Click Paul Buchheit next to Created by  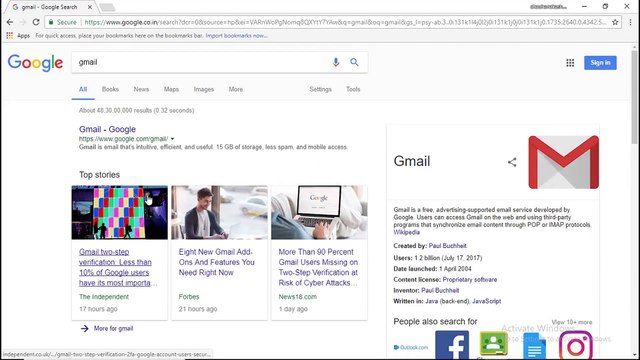click(447, 246)
